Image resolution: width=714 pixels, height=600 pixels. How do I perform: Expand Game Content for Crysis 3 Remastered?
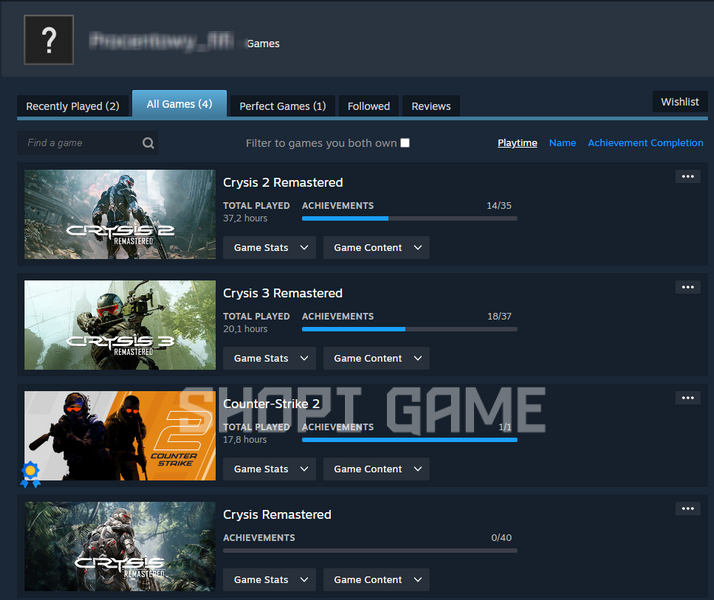[x=377, y=358]
